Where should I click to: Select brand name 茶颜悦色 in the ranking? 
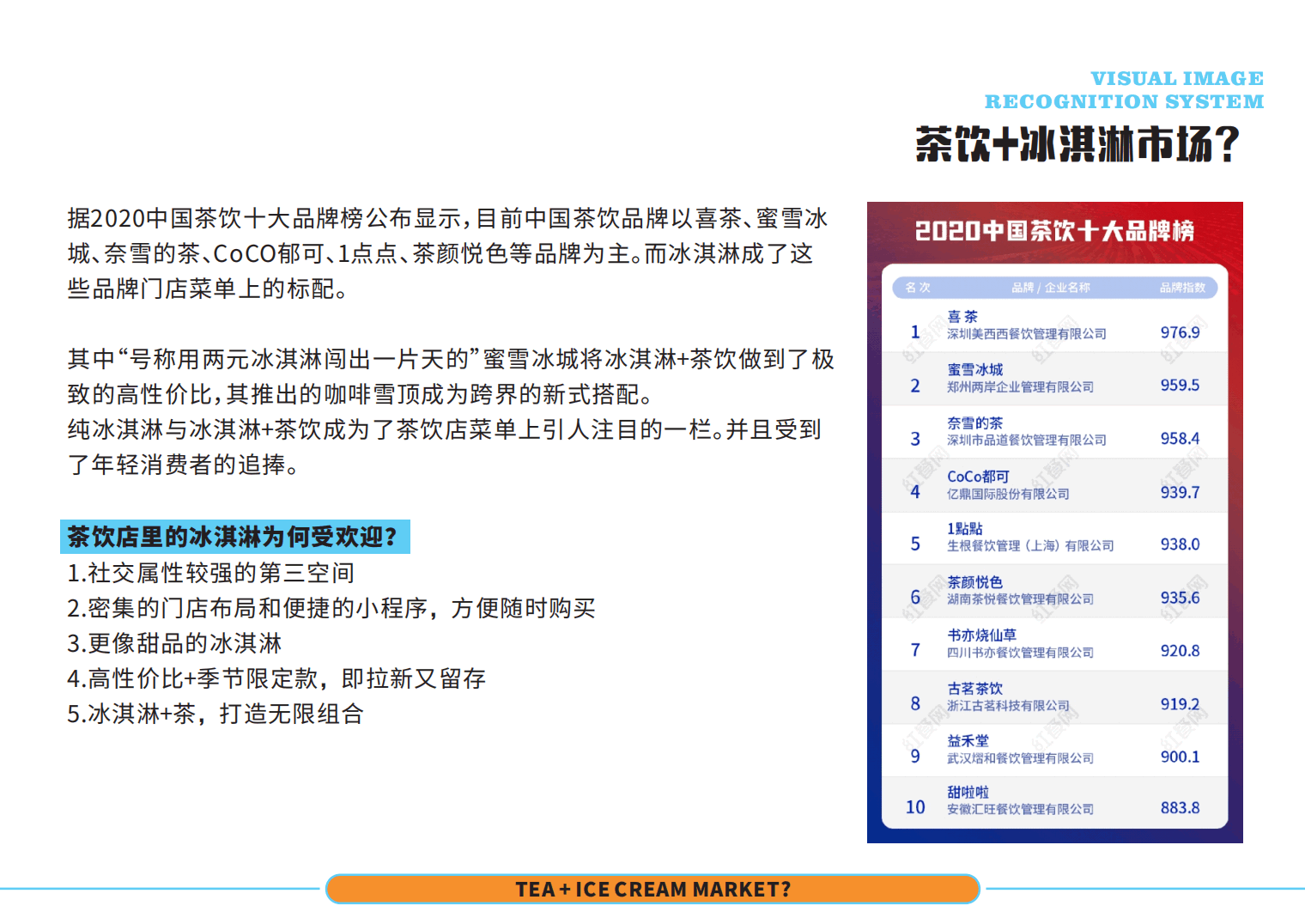pyautogui.click(x=975, y=582)
